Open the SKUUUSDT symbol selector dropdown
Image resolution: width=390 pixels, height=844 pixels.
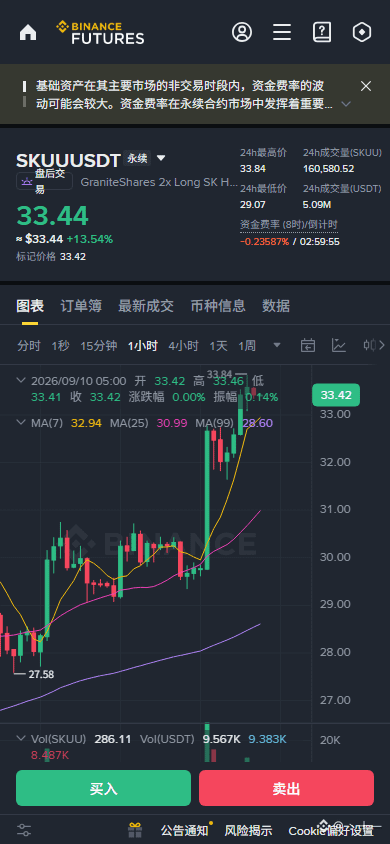tap(161, 158)
